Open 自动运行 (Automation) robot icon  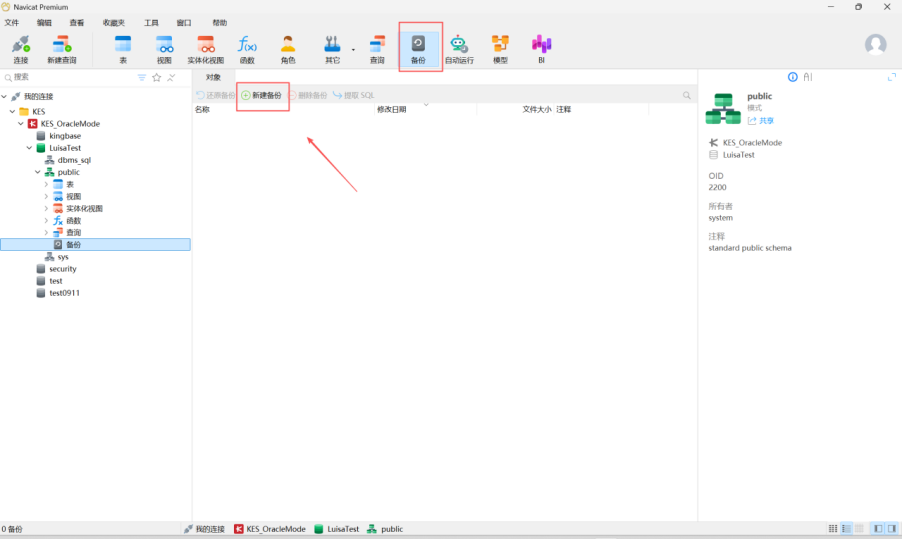point(459,48)
